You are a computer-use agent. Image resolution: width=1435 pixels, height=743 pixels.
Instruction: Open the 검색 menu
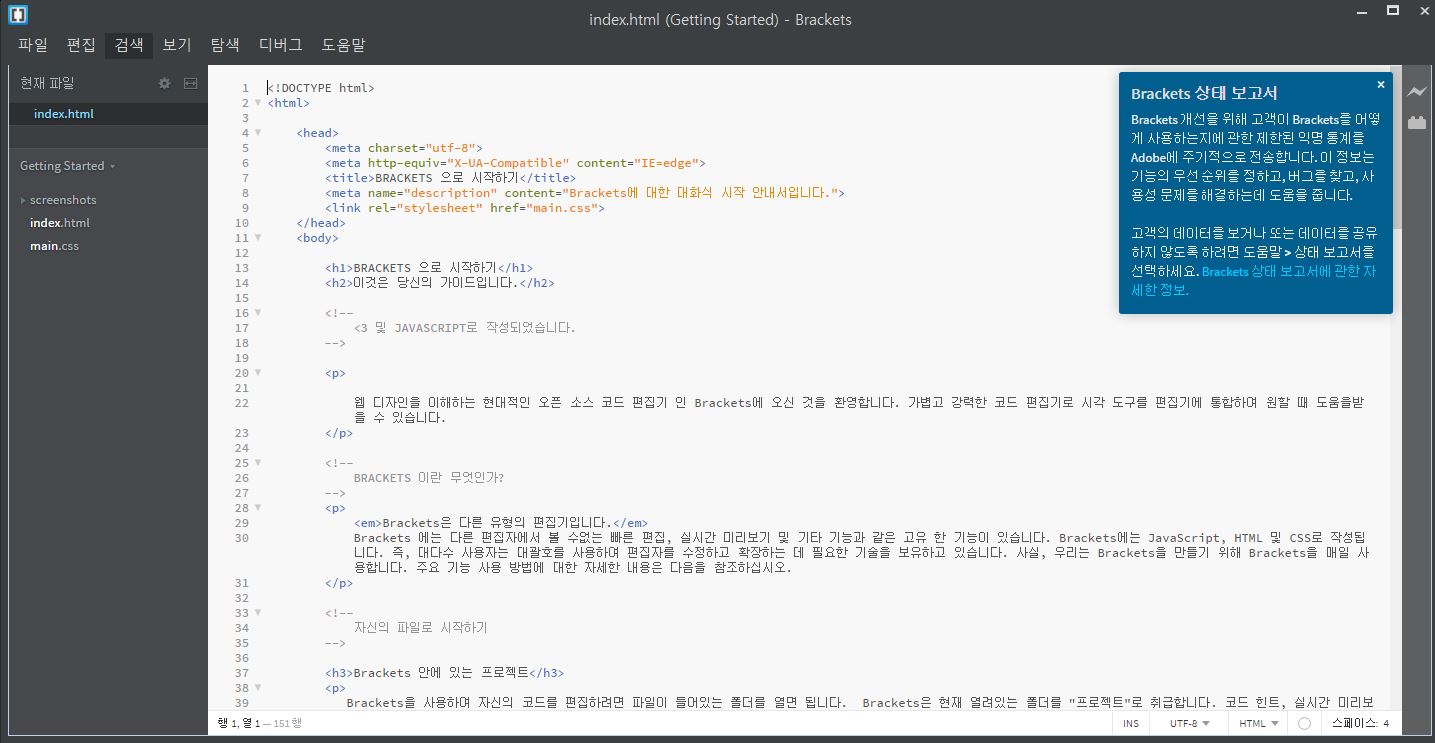(129, 45)
